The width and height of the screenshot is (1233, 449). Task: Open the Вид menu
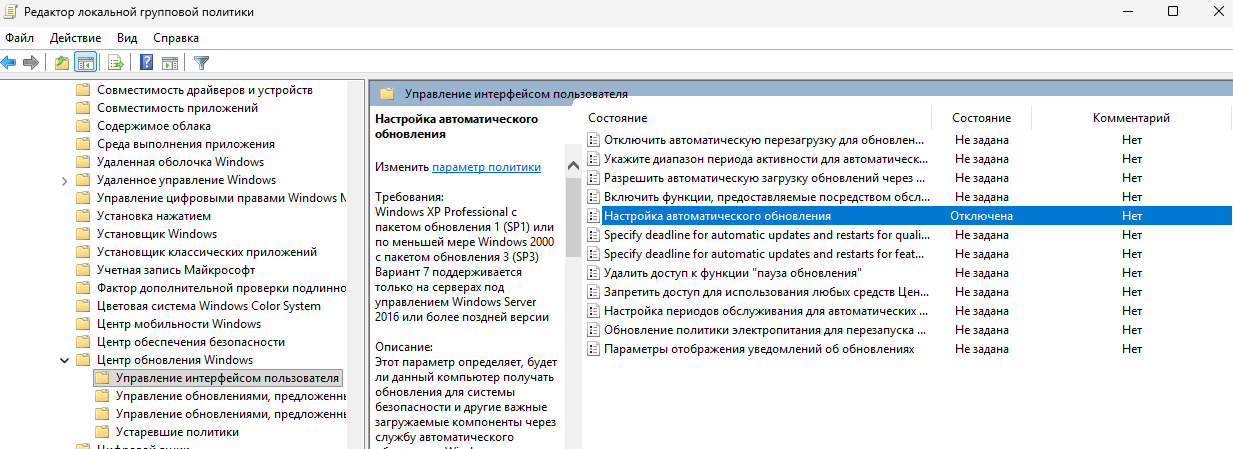[127, 38]
